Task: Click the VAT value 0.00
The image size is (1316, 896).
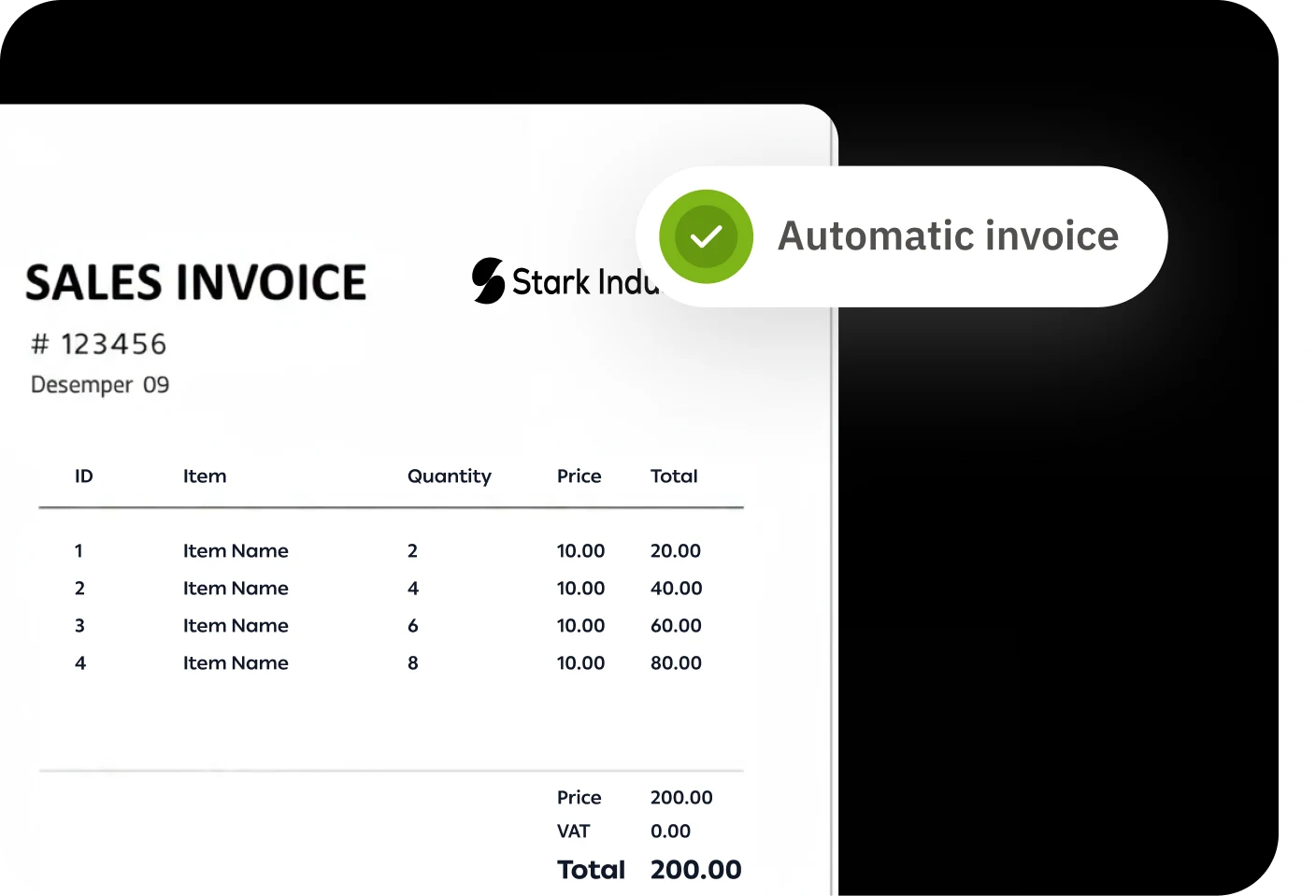Action: click(670, 832)
